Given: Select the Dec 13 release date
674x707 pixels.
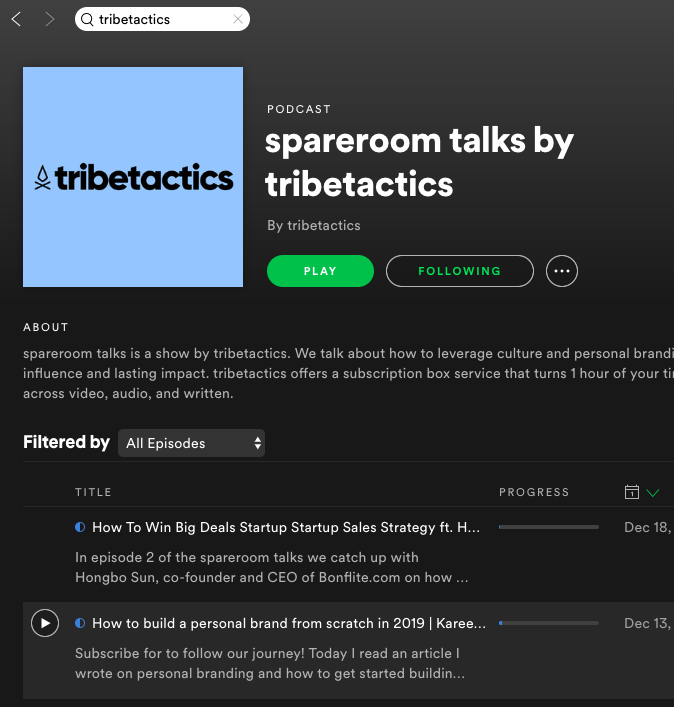Looking at the screenshot, I should tap(648, 623).
